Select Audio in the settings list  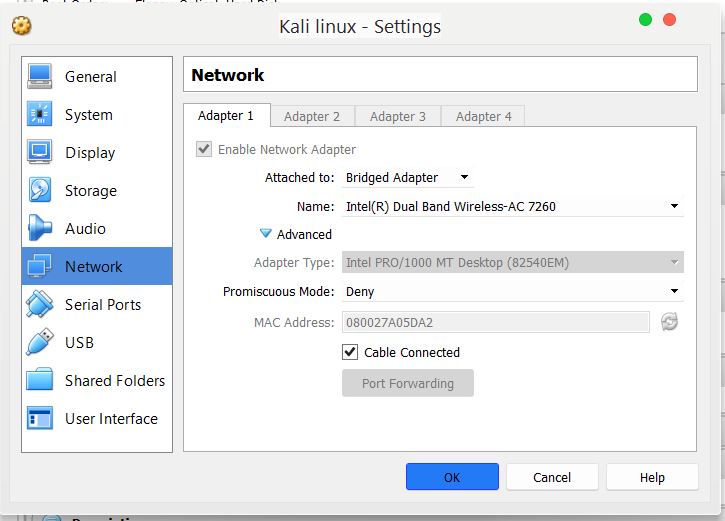coord(97,228)
